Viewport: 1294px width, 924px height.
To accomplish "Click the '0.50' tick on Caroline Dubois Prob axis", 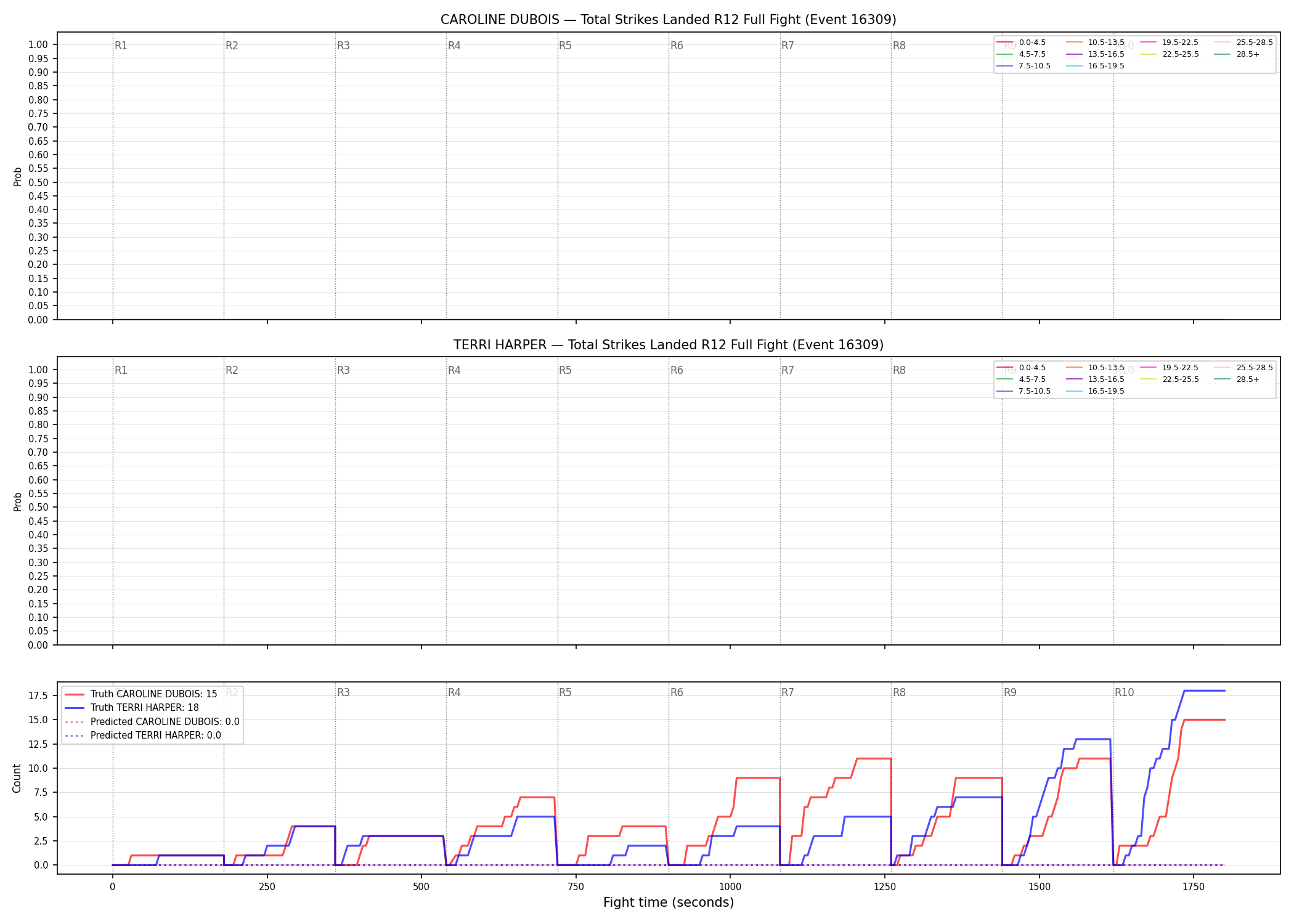I will coord(38,182).
